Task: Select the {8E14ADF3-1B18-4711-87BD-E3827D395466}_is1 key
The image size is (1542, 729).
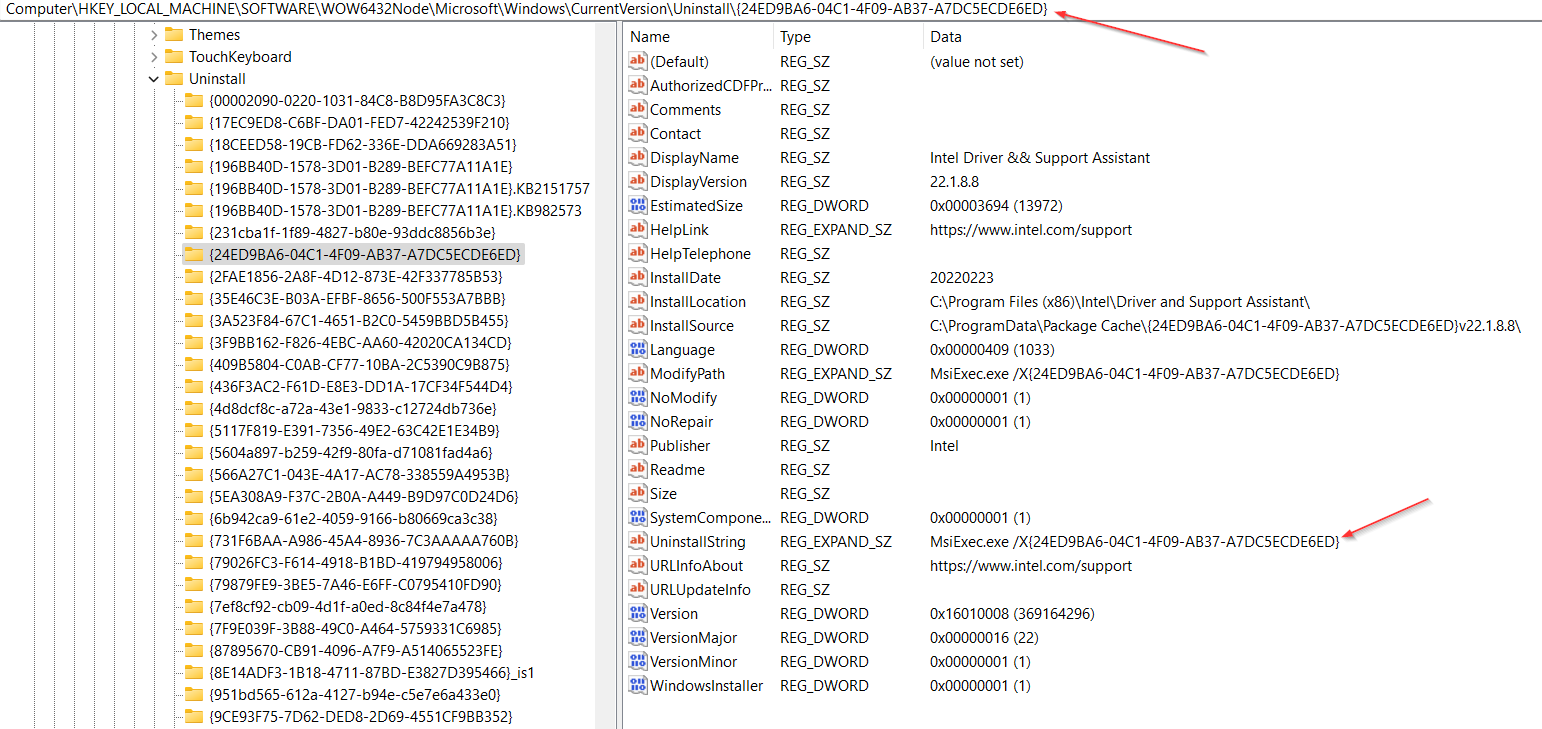Action: [372, 673]
